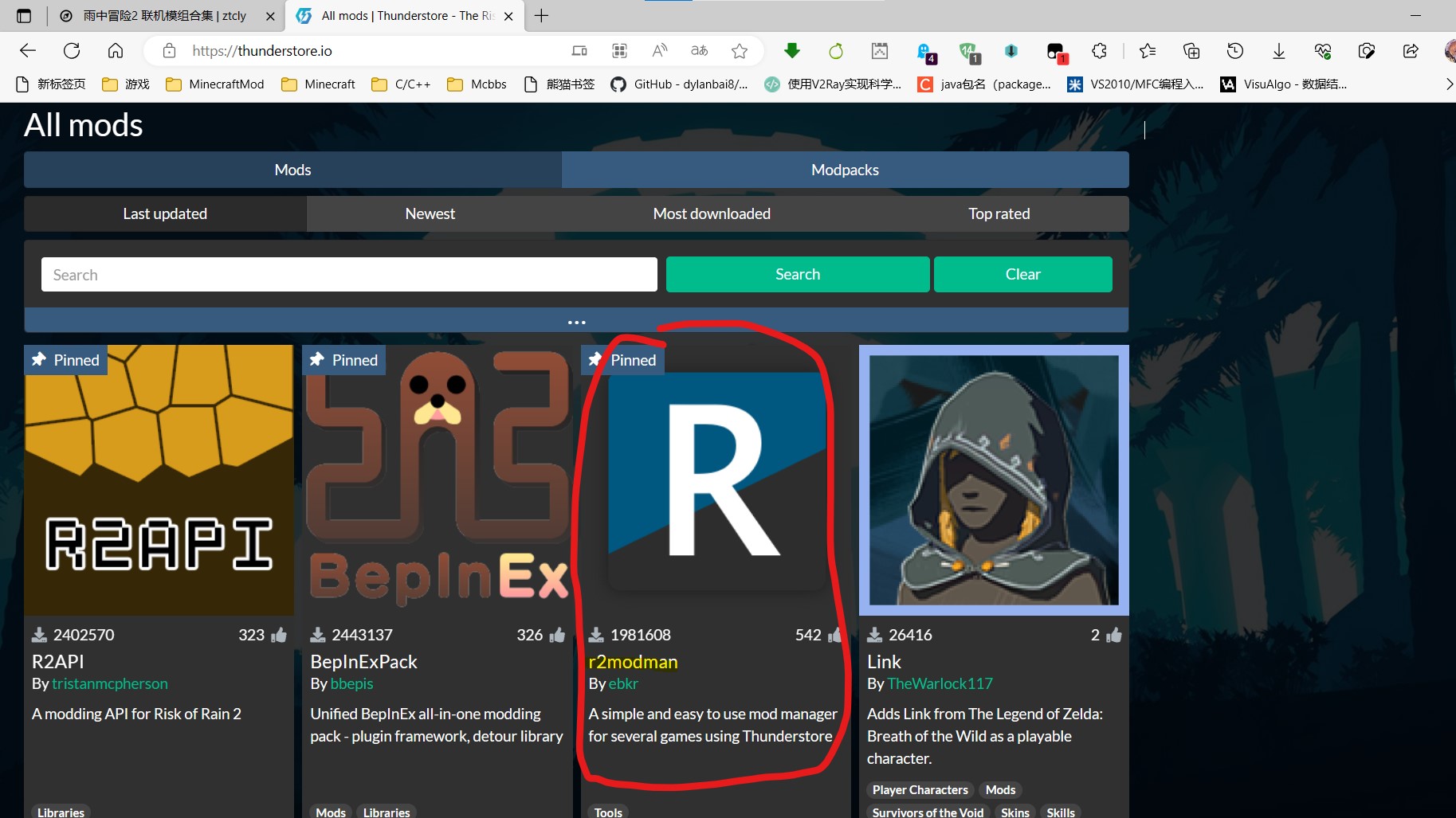Sort by Newest
This screenshot has width=1456, height=818.
coord(430,213)
